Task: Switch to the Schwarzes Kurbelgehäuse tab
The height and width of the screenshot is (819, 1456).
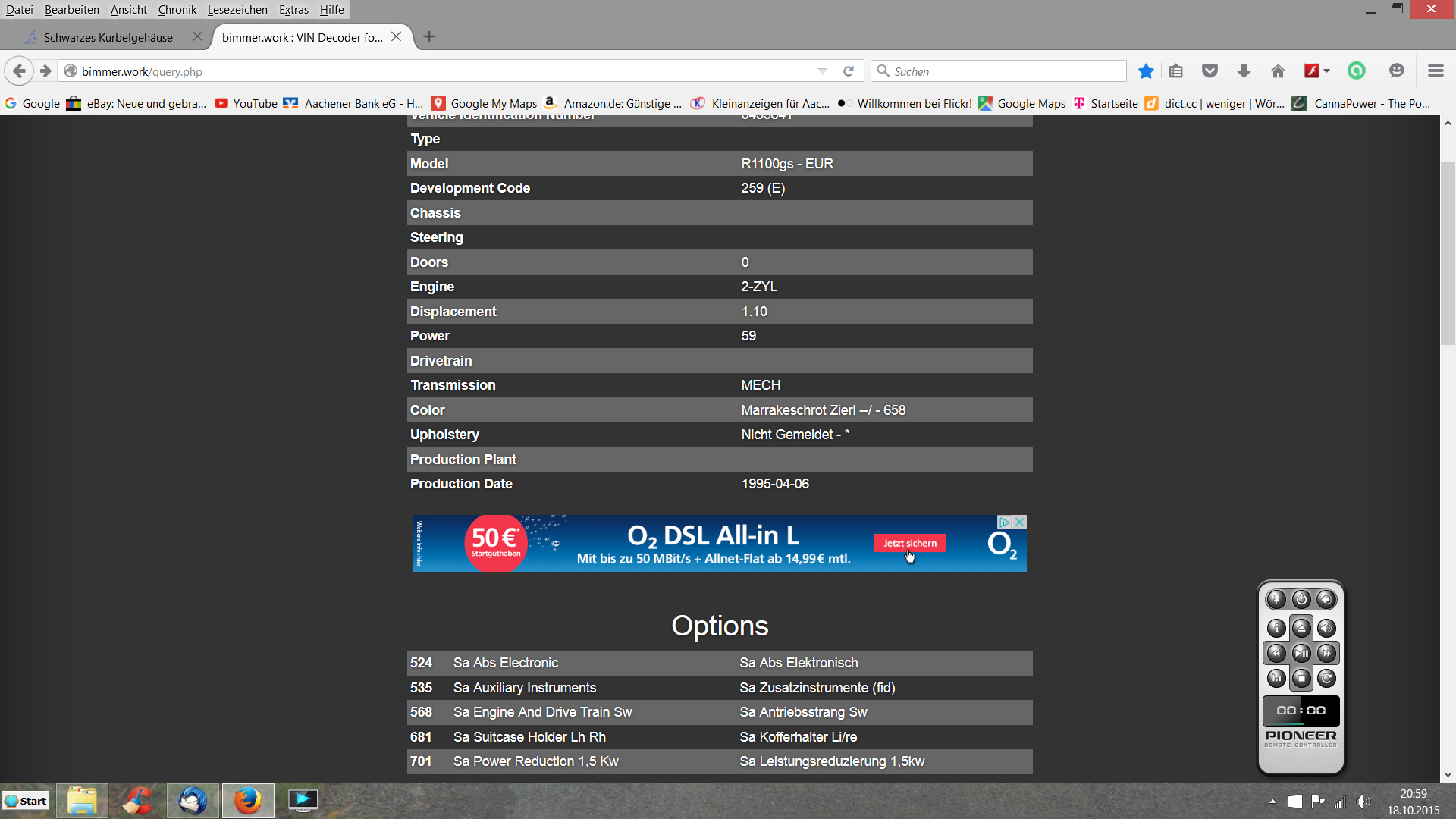Action: point(108,37)
